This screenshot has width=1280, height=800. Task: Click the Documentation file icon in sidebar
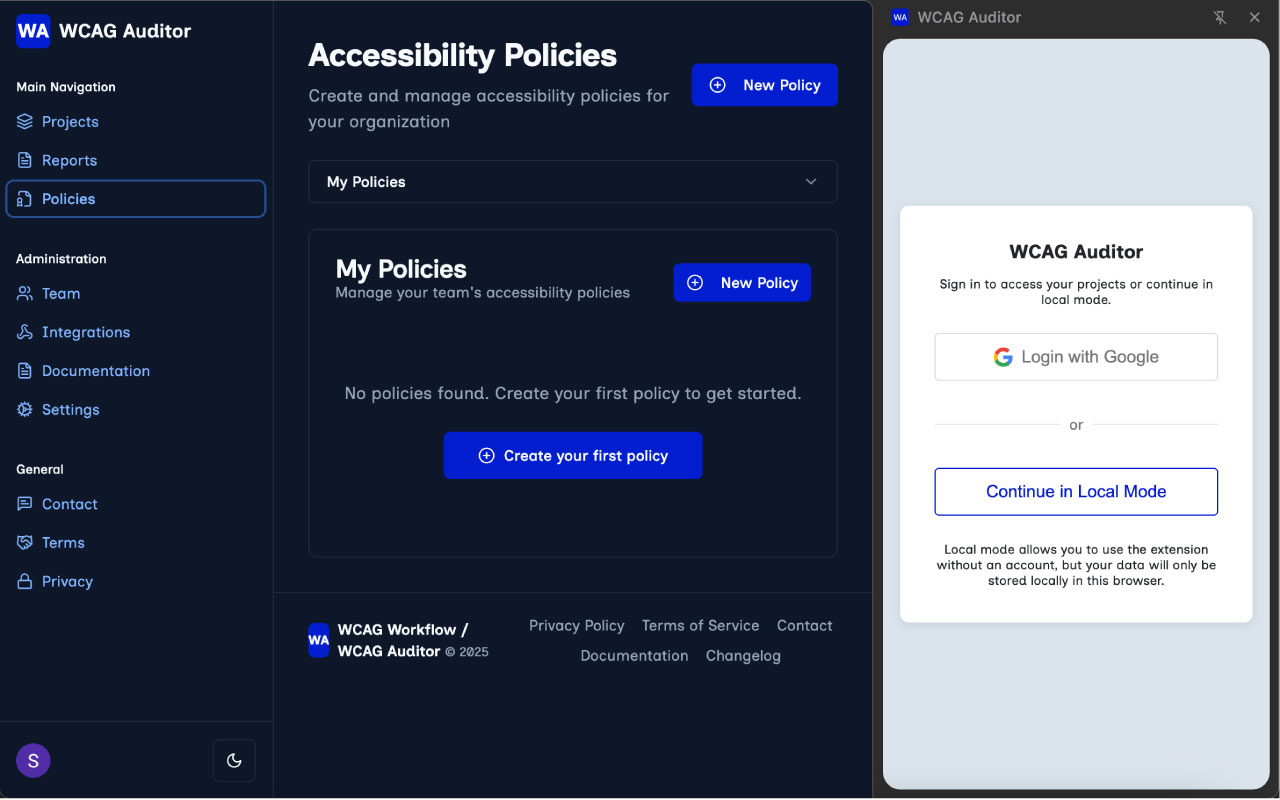[25, 371]
